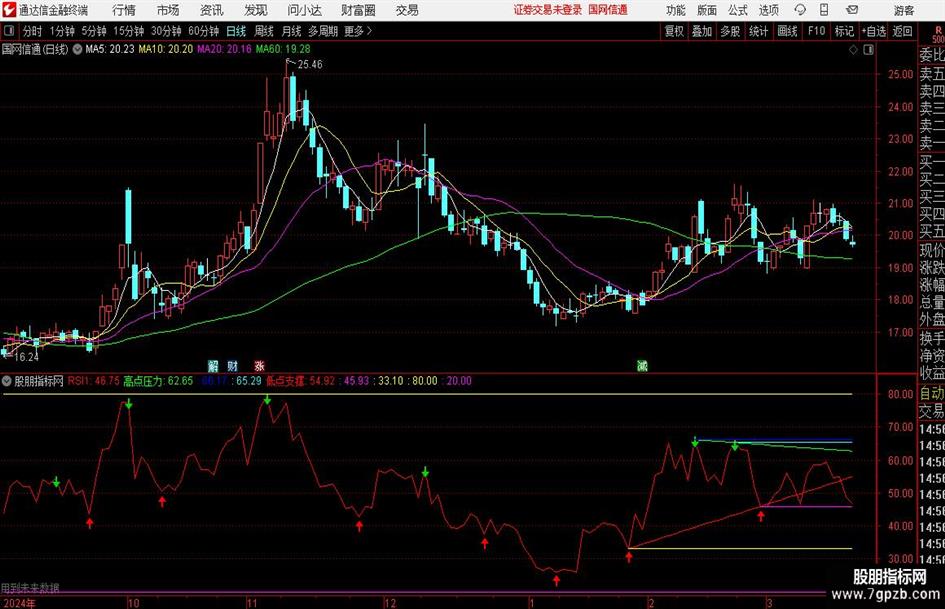Click the 财 marker icon under chart
The image size is (945, 609).
(233, 365)
